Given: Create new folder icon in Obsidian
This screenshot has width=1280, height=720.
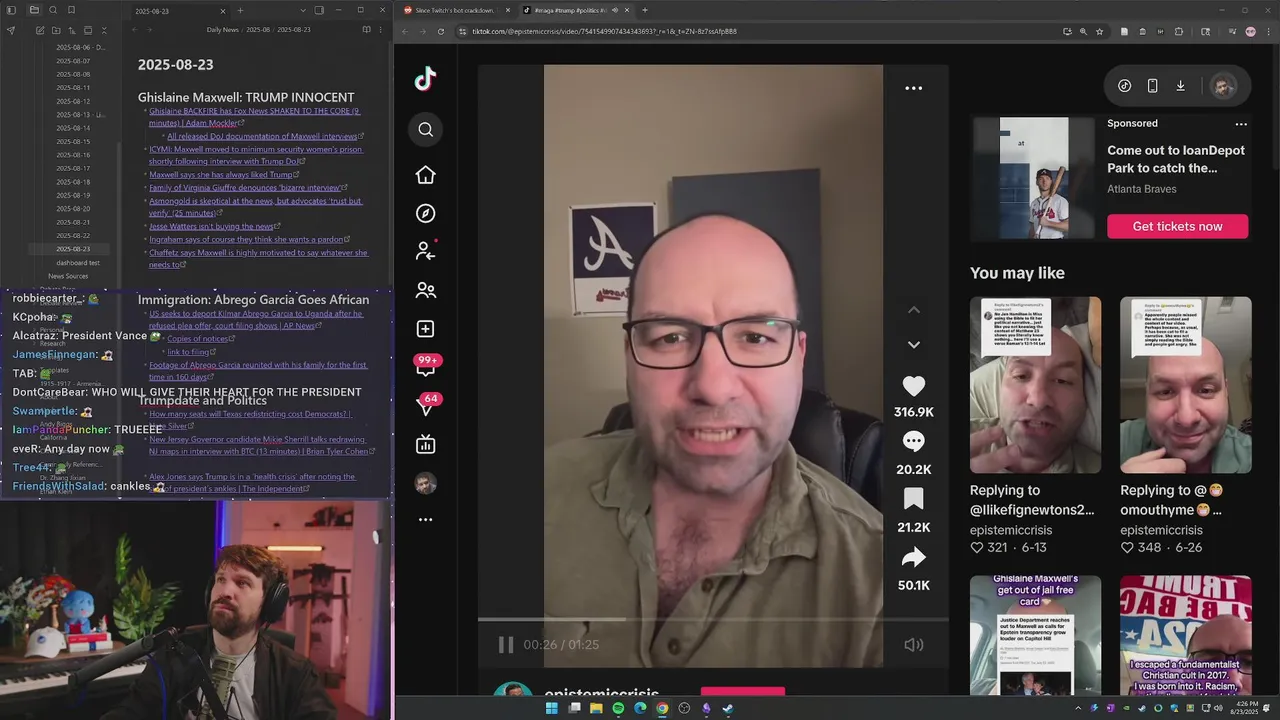Looking at the screenshot, I should pos(56,30).
